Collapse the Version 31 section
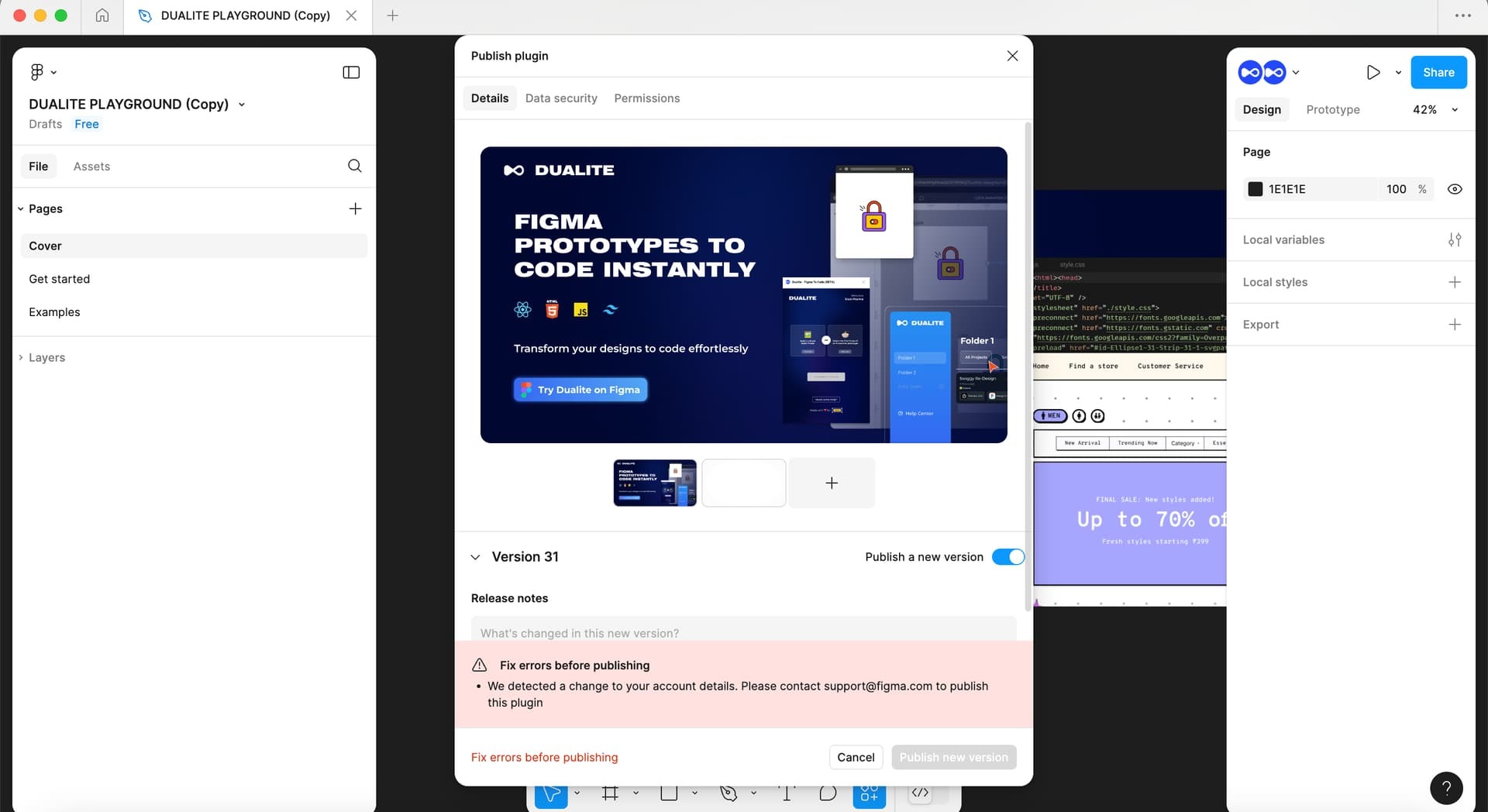The image size is (1488, 812). click(475, 557)
